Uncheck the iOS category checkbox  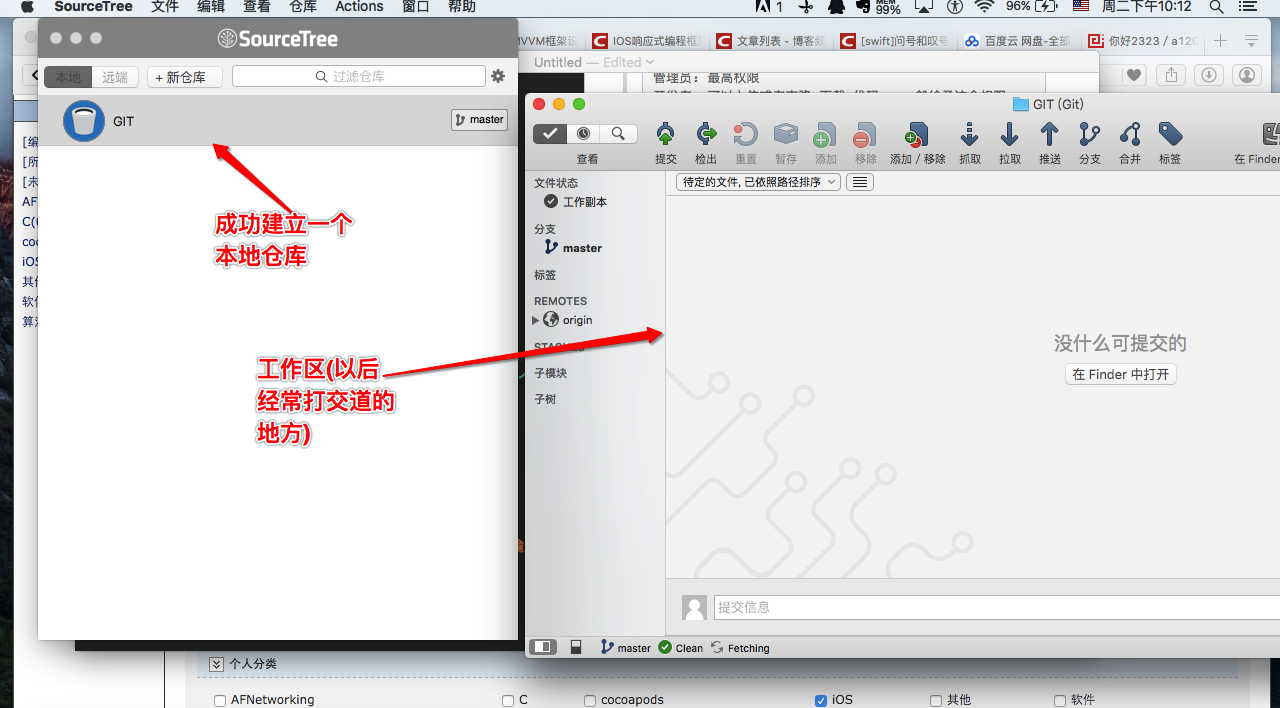pyautogui.click(x=821, y=701)
